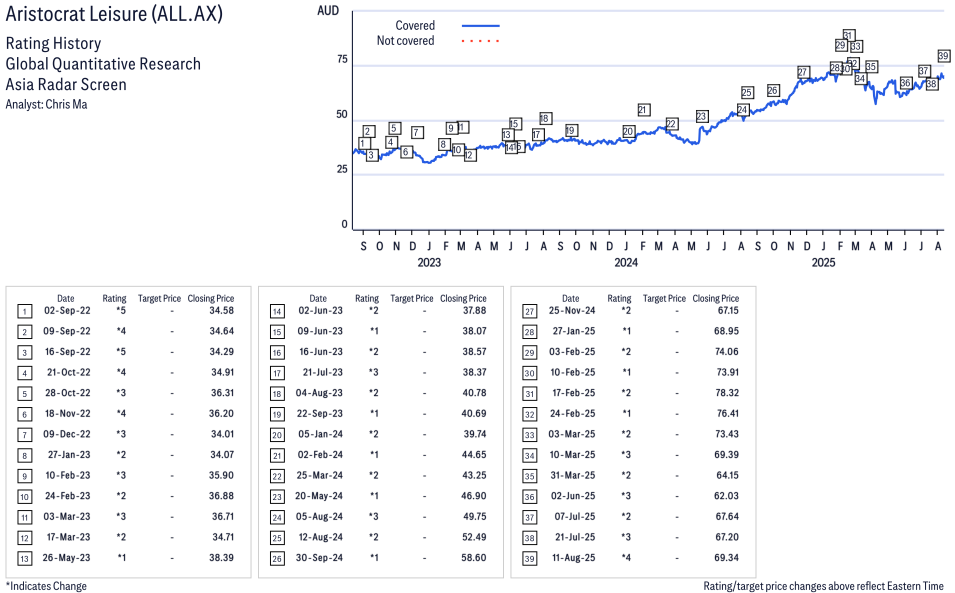Viewport: 955px width, 593px height.
Task: Click chart marker 18 on the graph
Action: click(x=545, y=118)
